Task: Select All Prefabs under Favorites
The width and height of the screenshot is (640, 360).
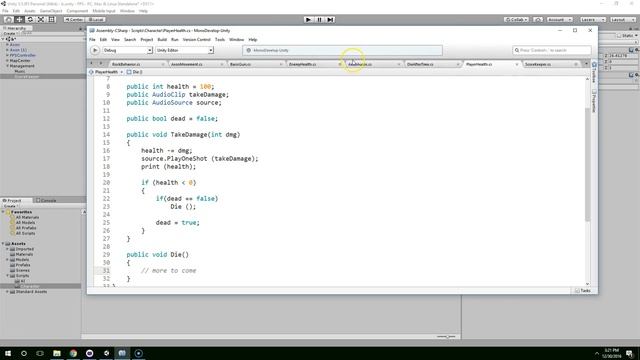Action: [x=25, y=228]
